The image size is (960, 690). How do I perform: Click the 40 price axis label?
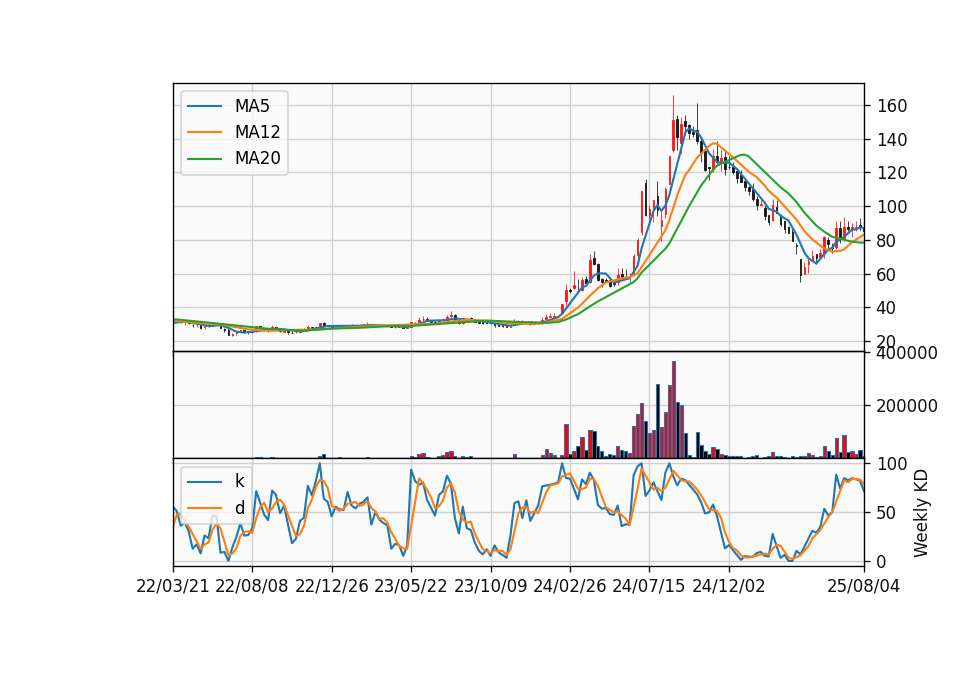887,308
